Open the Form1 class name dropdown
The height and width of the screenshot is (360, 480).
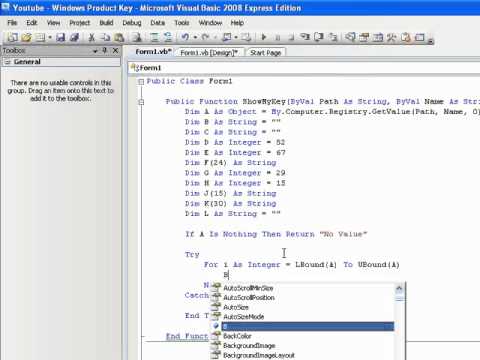(303, 68)
